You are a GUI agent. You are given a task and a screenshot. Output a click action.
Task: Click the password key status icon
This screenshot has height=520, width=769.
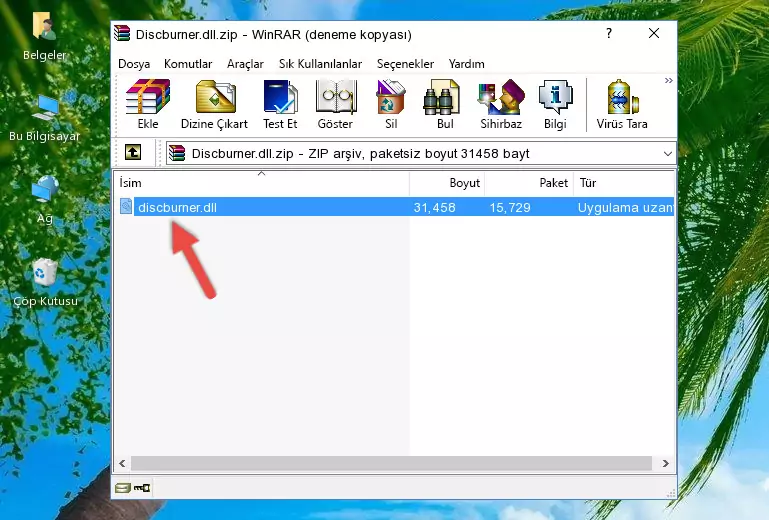[x=142, y=488]
